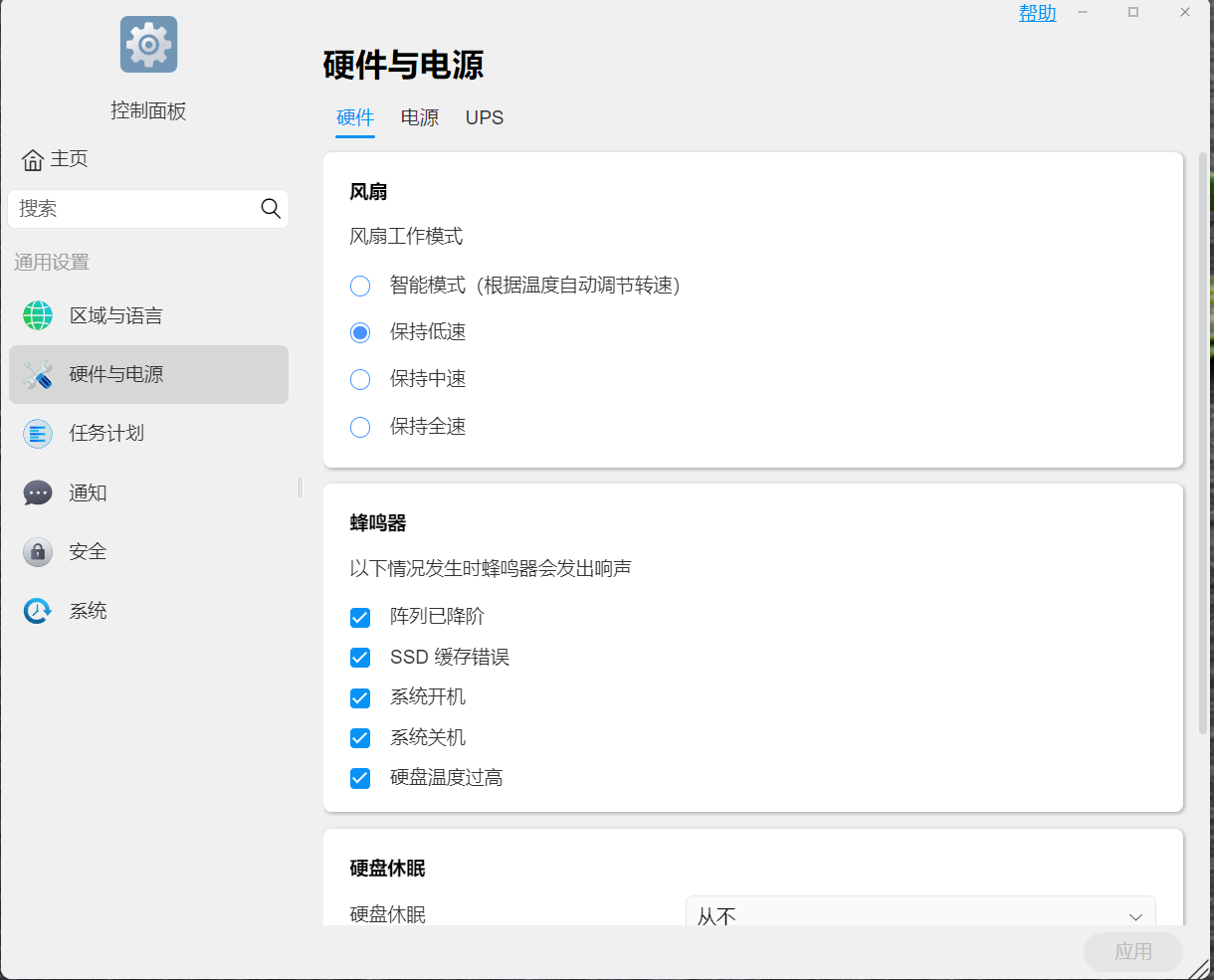Click the search magnifier icon
Viewport: 1214px width, 980px height.
270,208
